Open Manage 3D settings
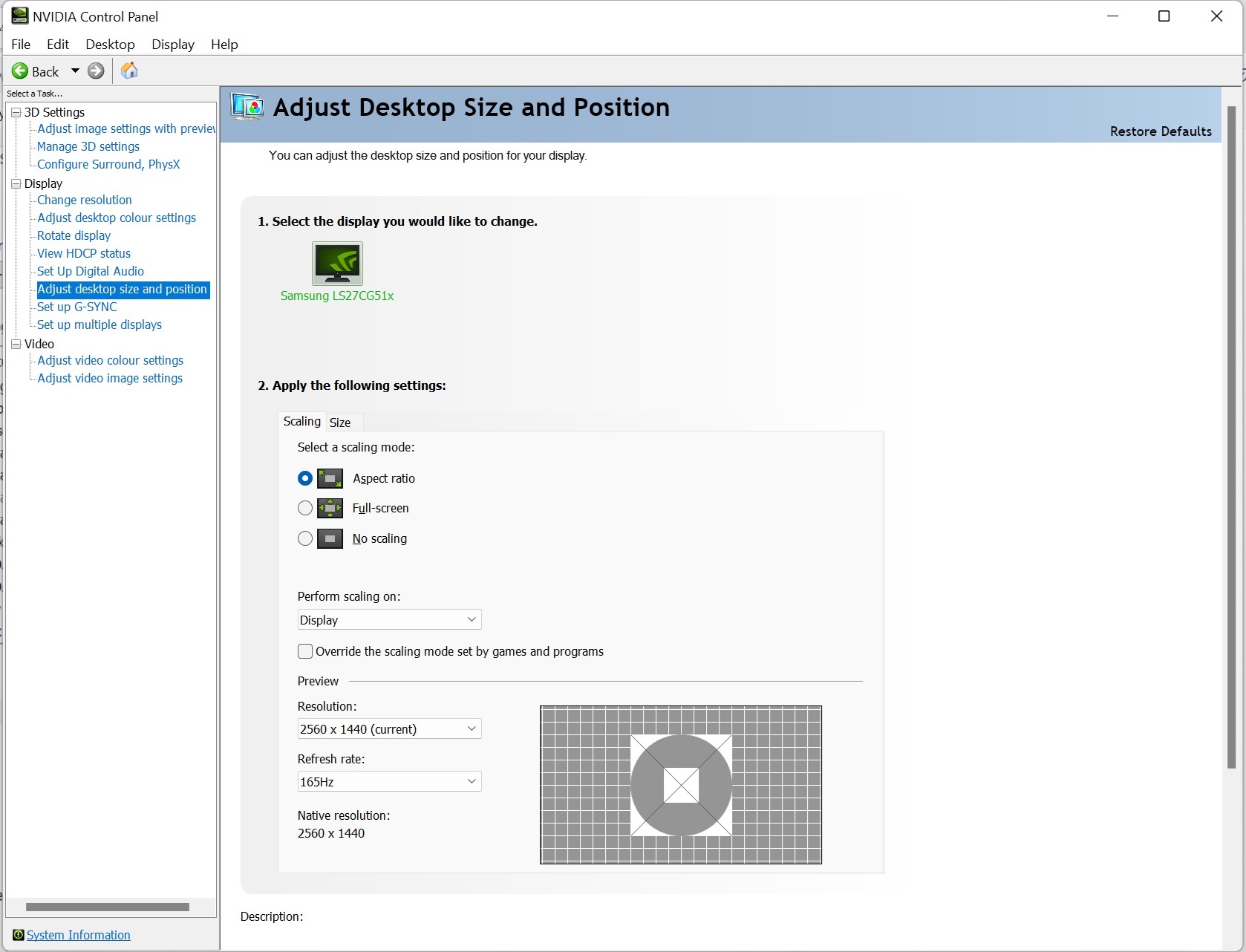Image resolution: width=1246 pixels, height=952 pixels. click(x=88, y=146)
